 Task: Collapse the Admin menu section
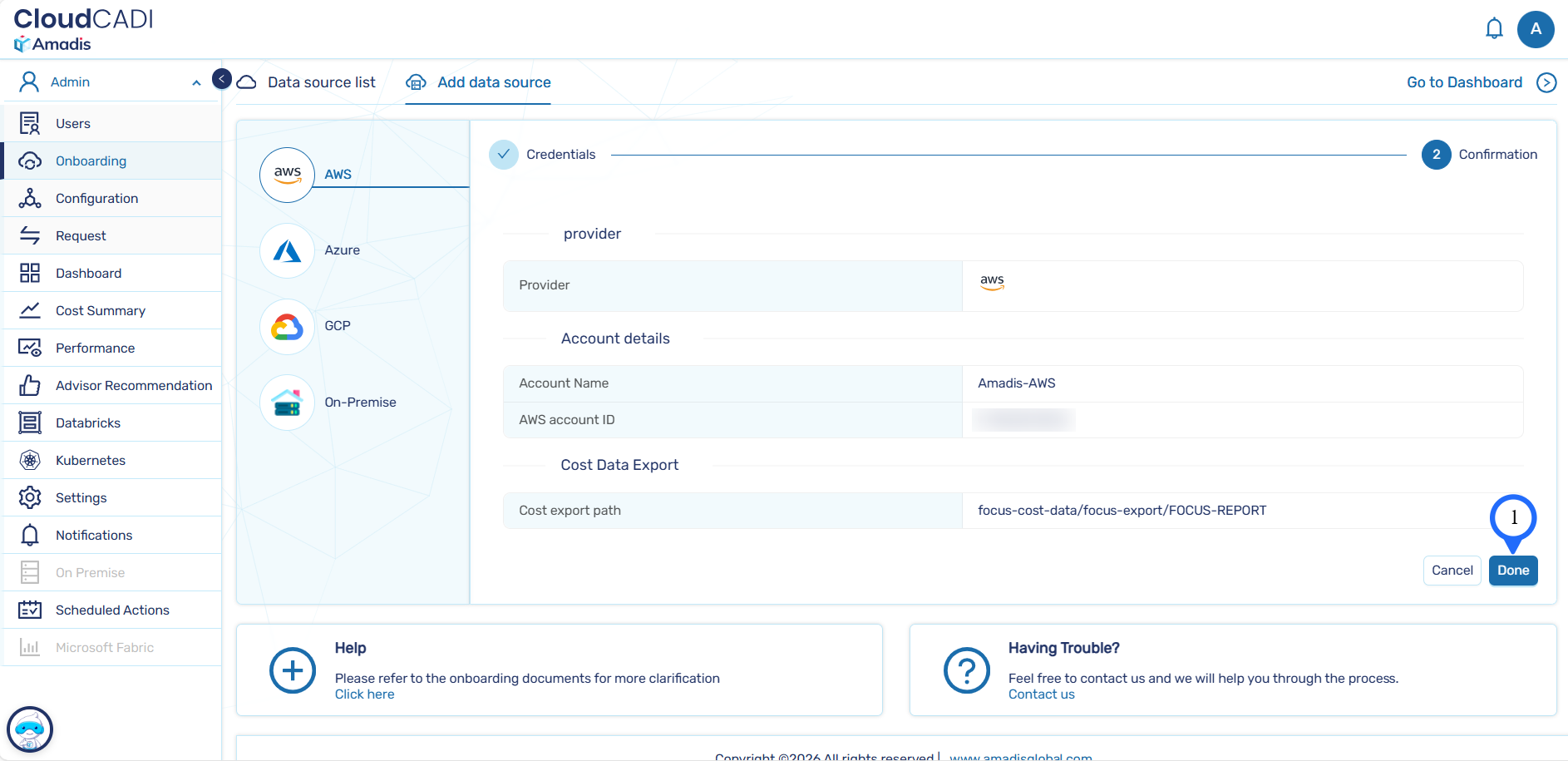click(x=196, y=82)
